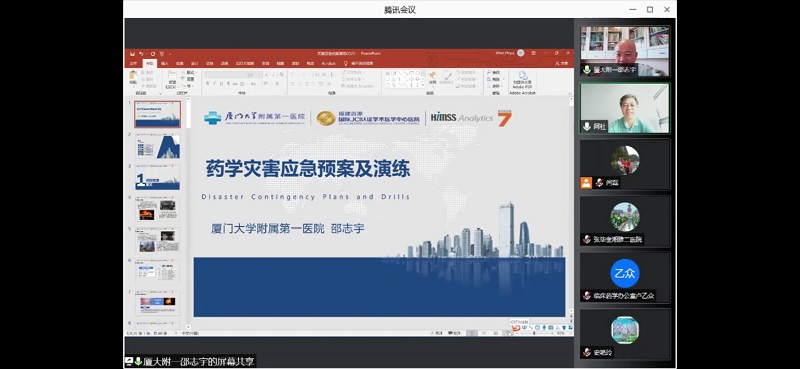Click the slide show view icon in the status bar

[508, 333]
